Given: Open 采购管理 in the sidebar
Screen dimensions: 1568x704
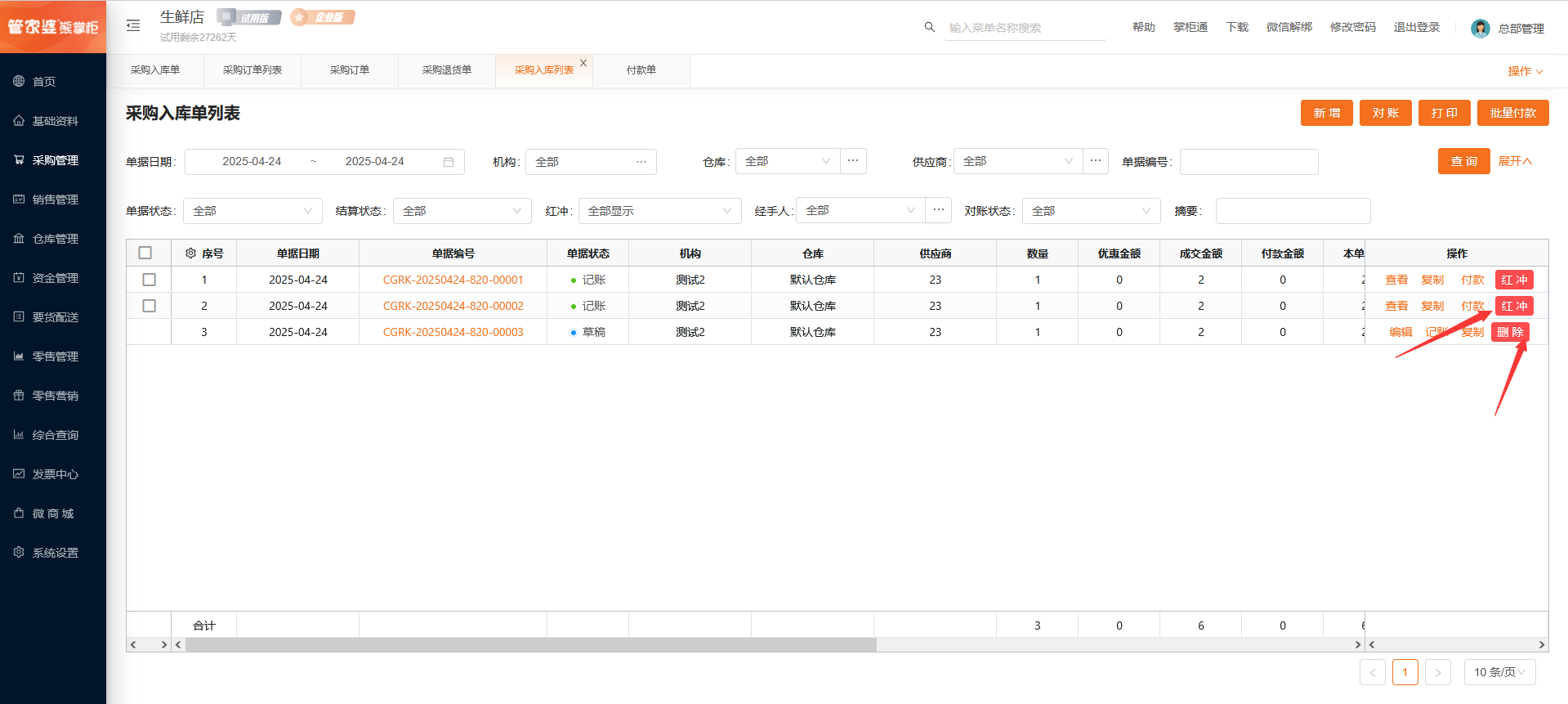Looking at the screenshot, I should 55,160.
